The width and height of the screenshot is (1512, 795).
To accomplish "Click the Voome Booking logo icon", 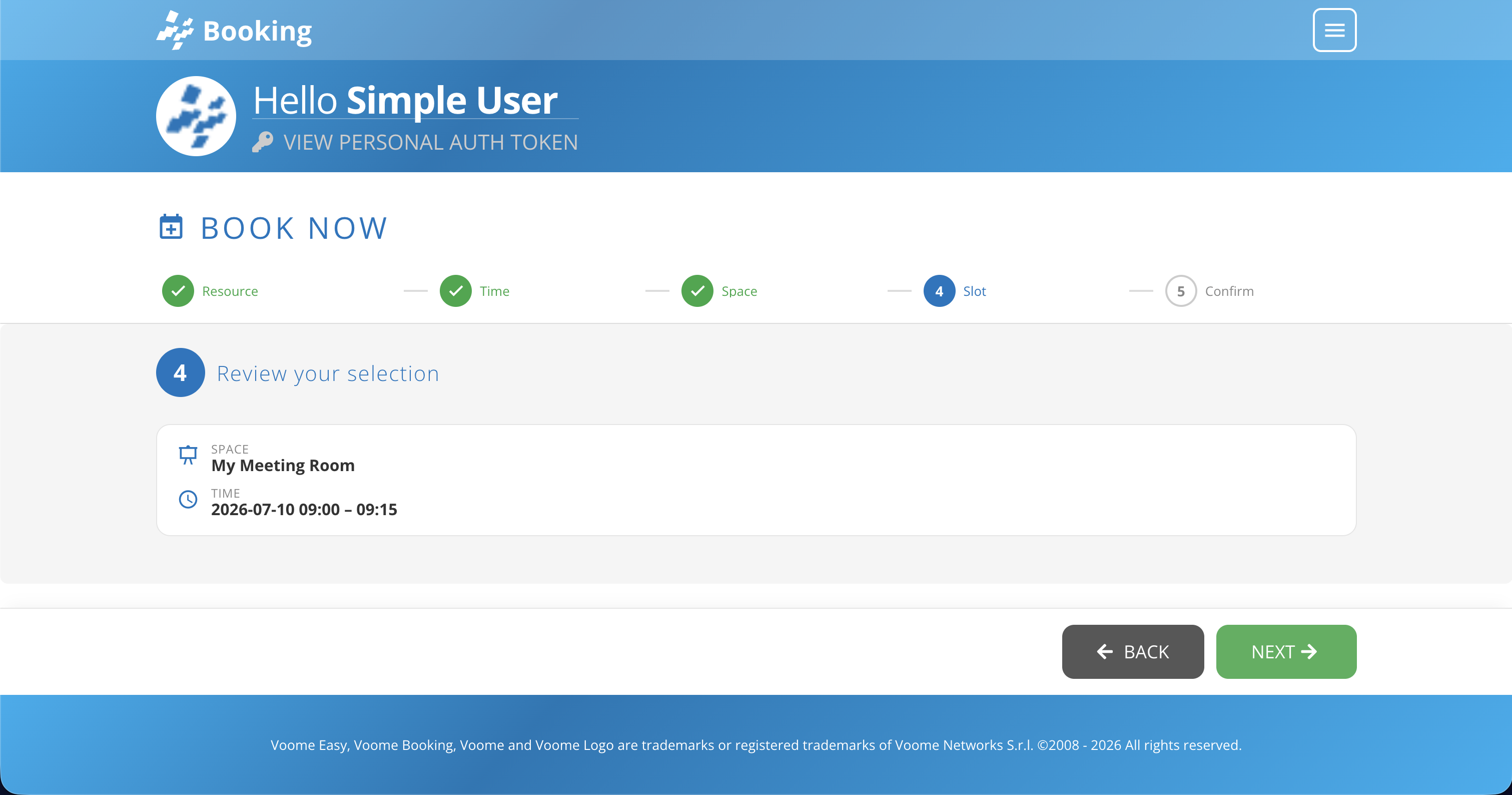I will [x=175, y=30].
